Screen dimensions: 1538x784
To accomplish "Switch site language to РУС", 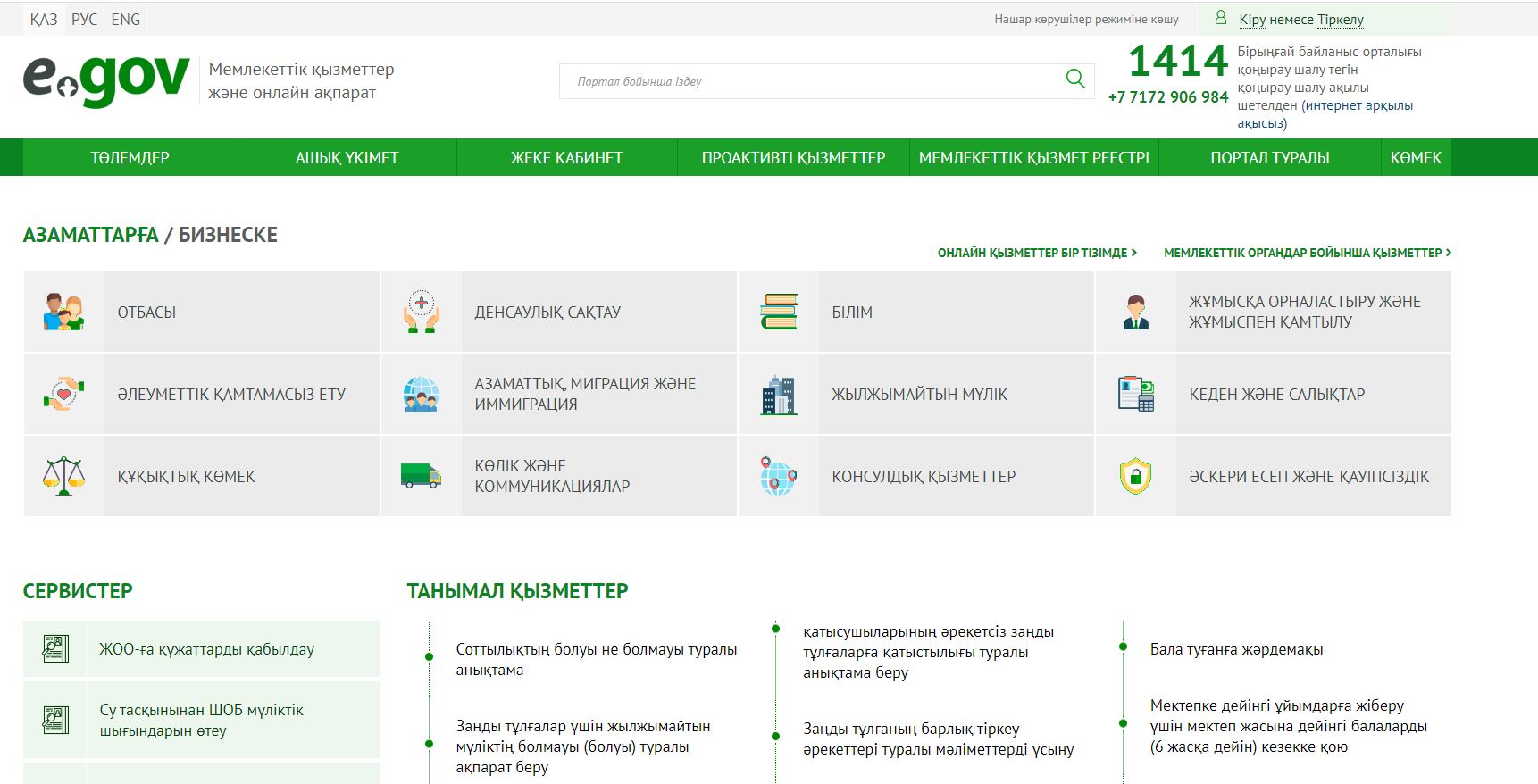I will pyautogui.click(x=84, y=20).
